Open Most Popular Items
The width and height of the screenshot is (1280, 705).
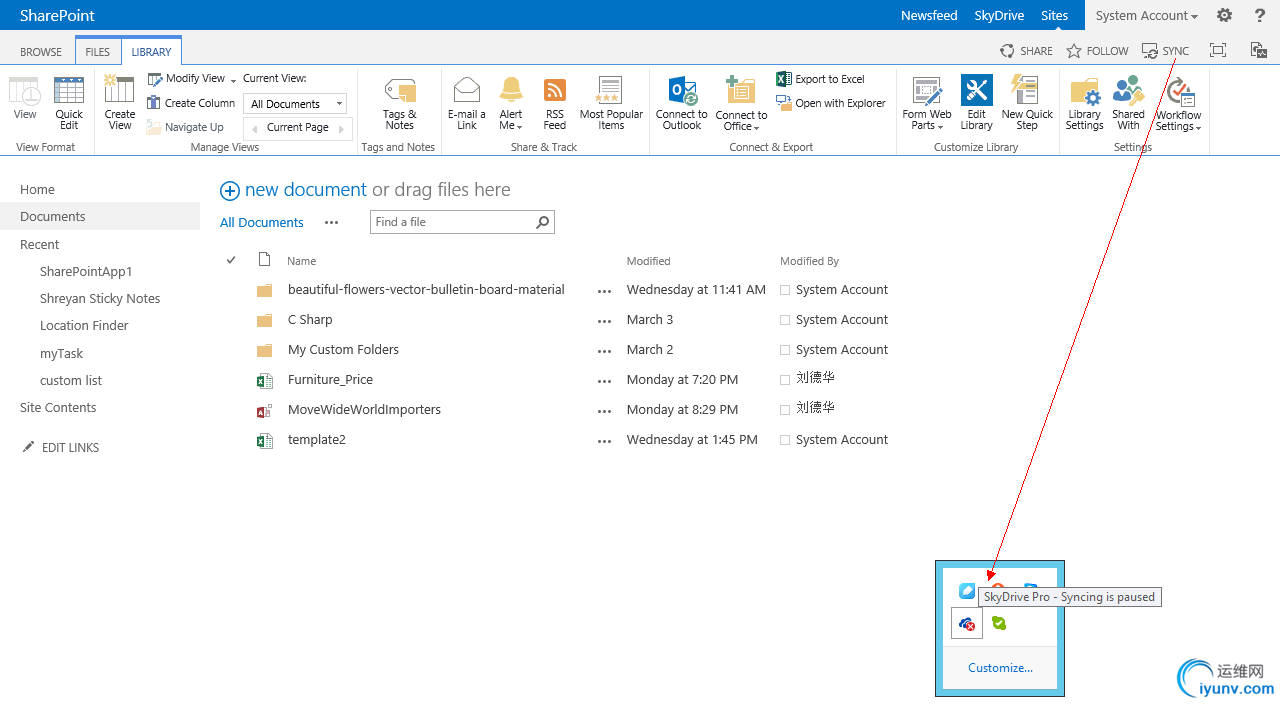(x=611, y=103)
